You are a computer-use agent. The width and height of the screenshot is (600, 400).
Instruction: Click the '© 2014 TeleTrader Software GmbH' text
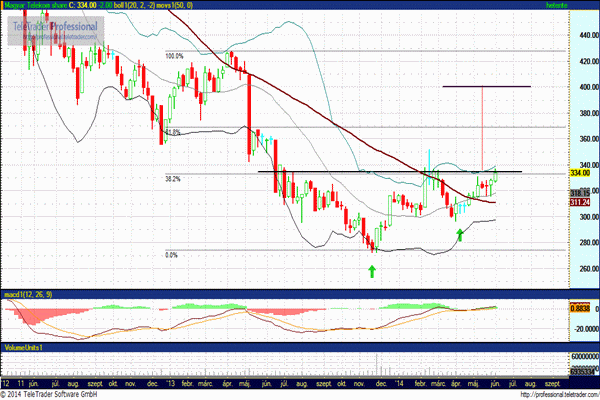[x=49, y=395]
